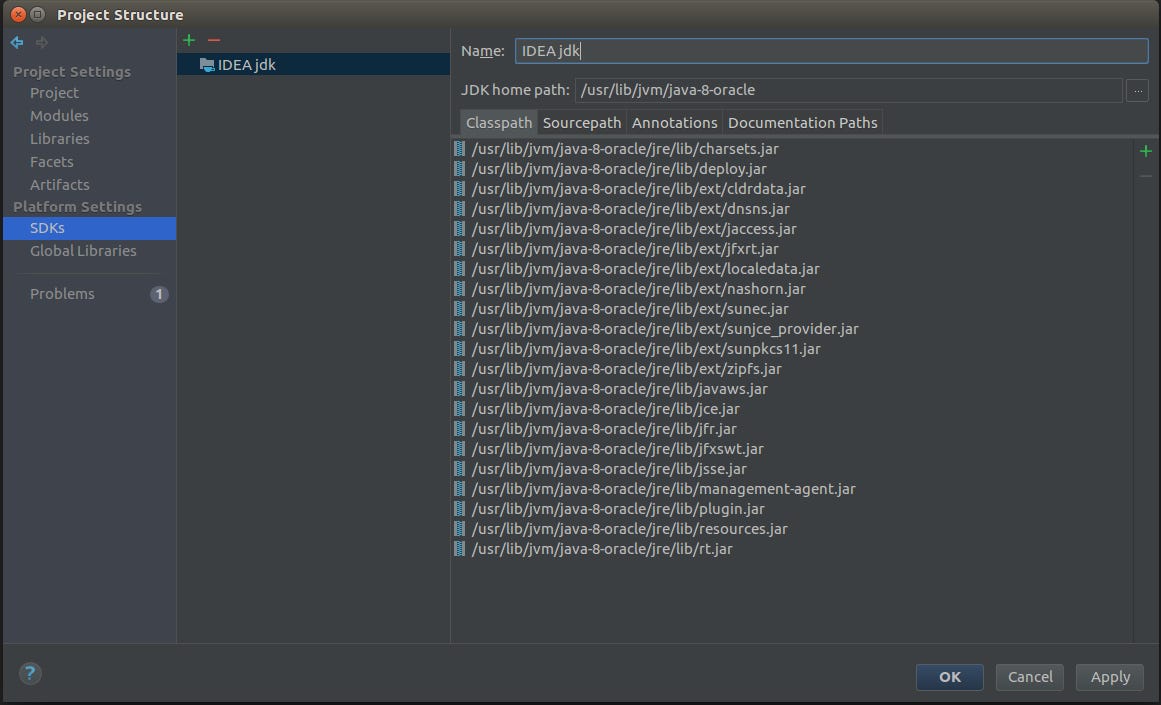Click the forward navigation arrow icon
This screenshot has height=705, width=1161.
[40, 42]
